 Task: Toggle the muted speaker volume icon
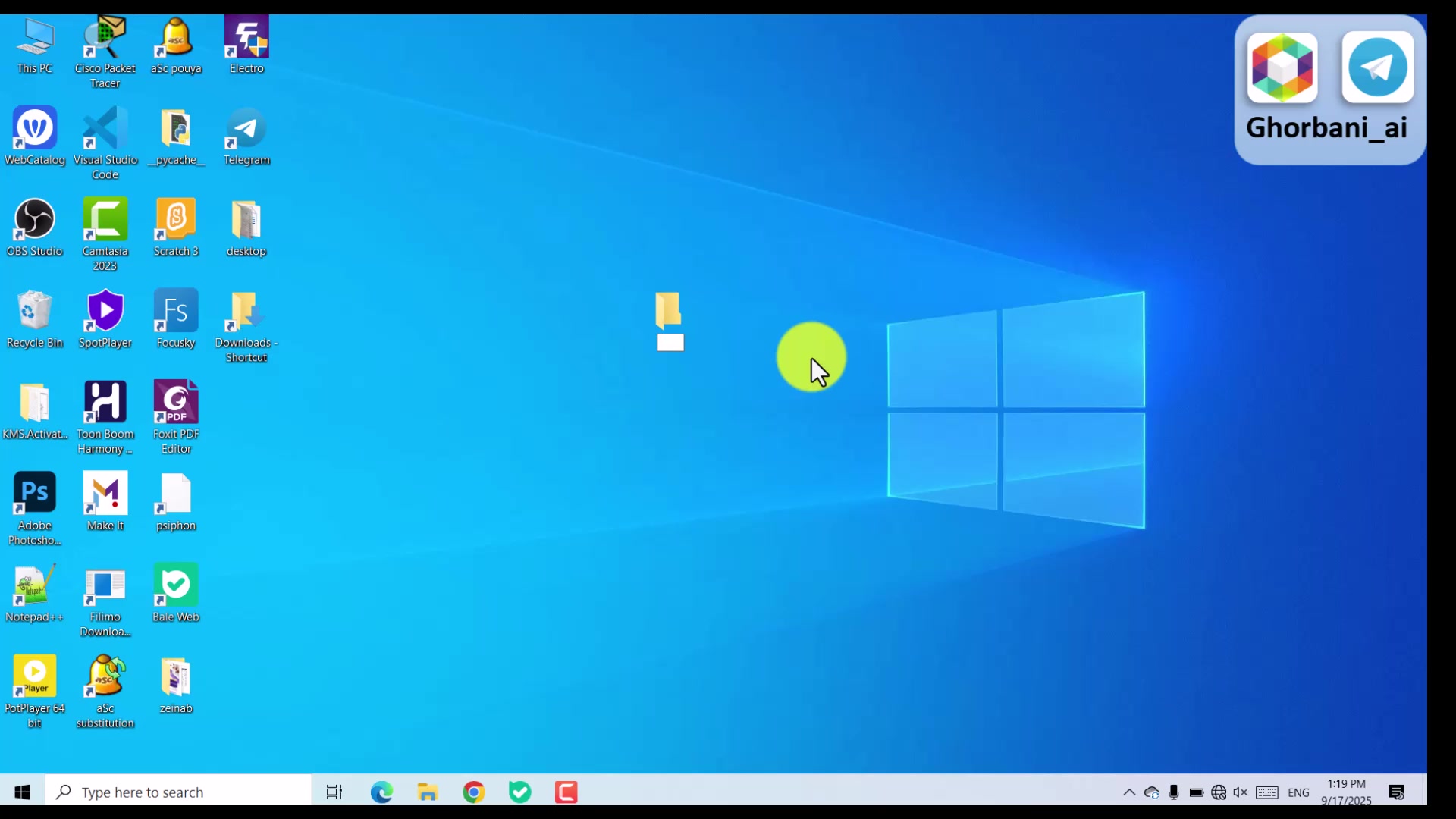pyautogui.click(x=1241, y=792)
